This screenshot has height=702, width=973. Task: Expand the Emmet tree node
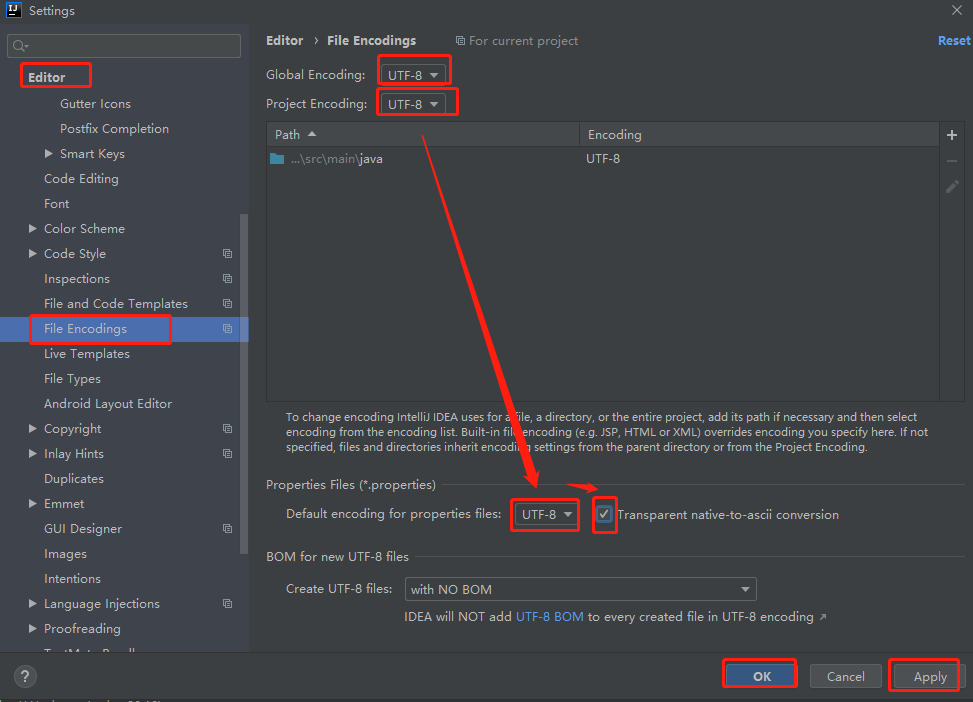click(x=33, y=503)
